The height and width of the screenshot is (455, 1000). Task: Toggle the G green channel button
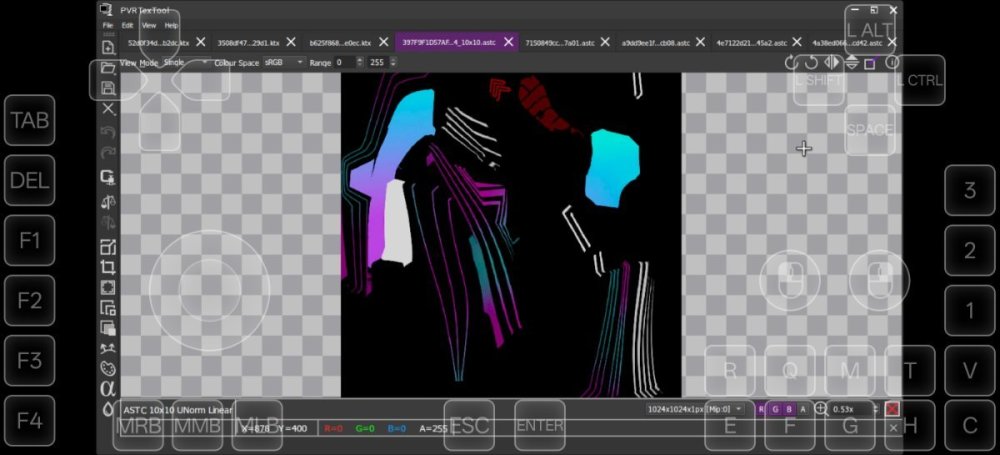coord(775,409)
